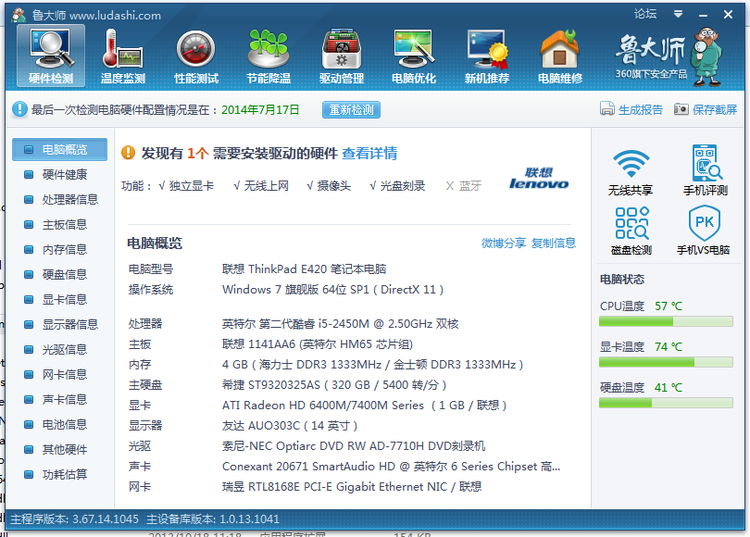This screenshot has height=537, width=750.
Task: Click 微博分享 to share on Weibo
Action: tap(503, 243)
